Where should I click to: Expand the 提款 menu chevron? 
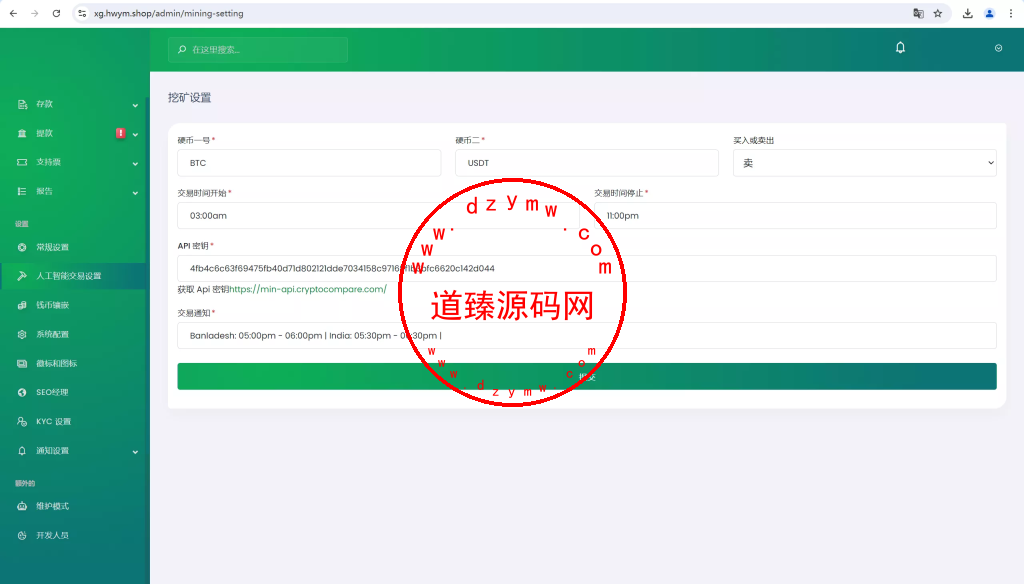[x=135, y=135]
